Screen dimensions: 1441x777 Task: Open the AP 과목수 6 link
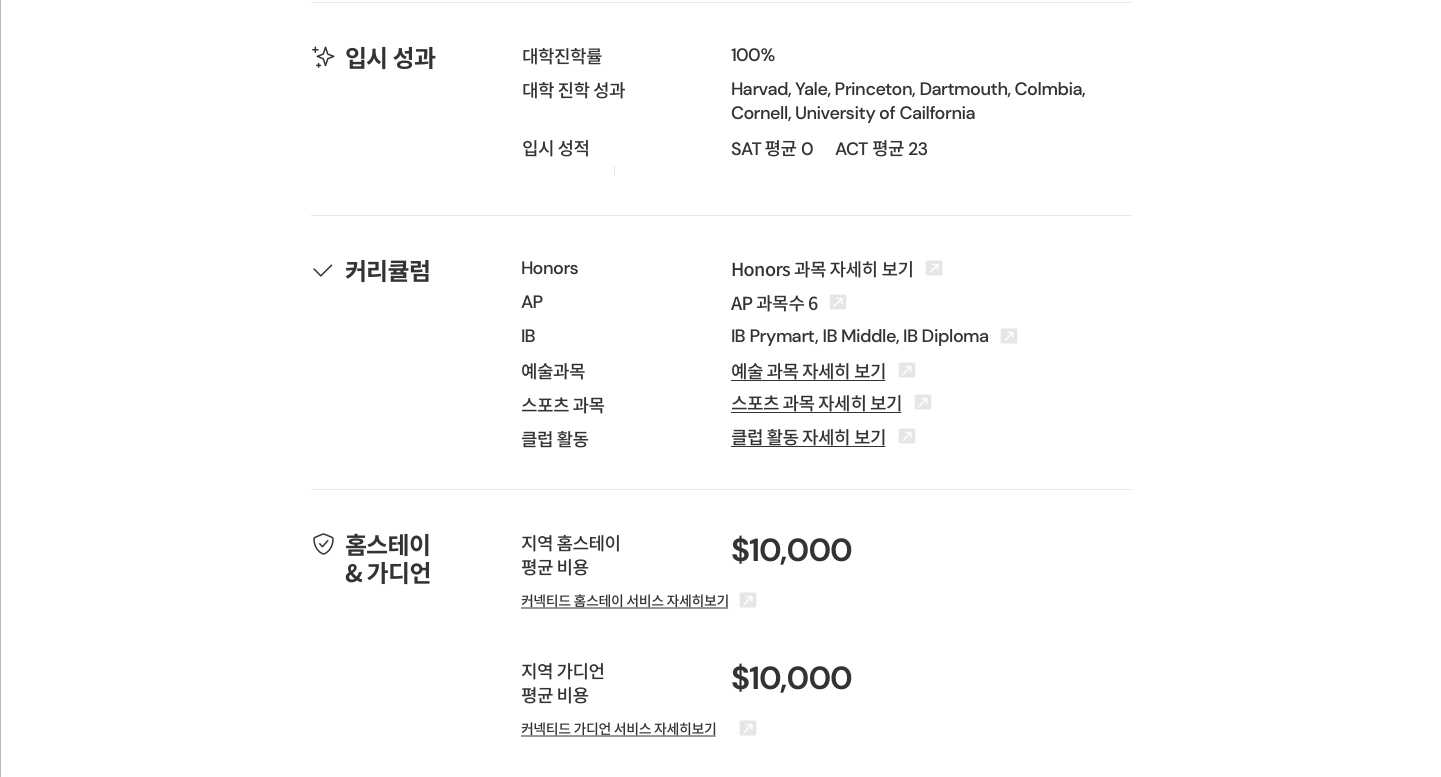pos(774,304)
